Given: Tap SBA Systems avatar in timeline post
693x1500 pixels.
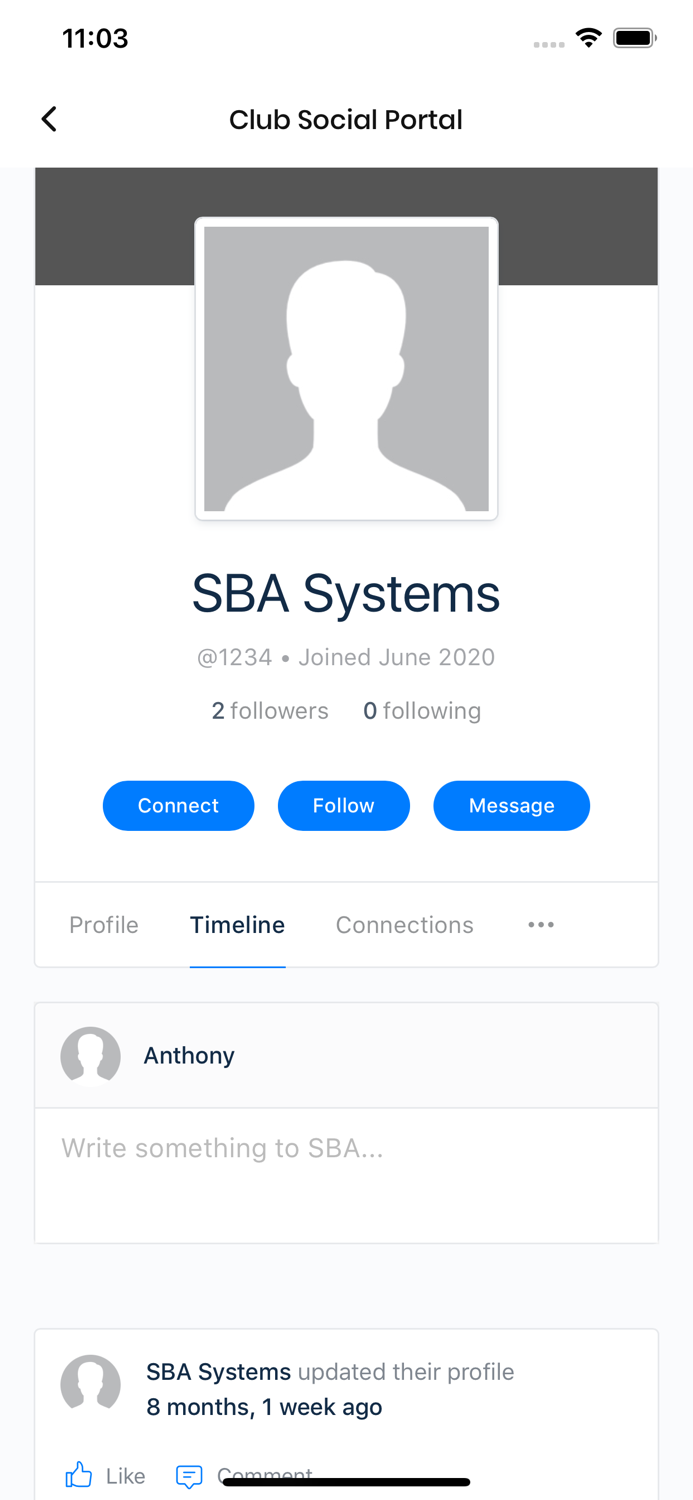Looking at the screenshot, I should tap(91, 1385).
